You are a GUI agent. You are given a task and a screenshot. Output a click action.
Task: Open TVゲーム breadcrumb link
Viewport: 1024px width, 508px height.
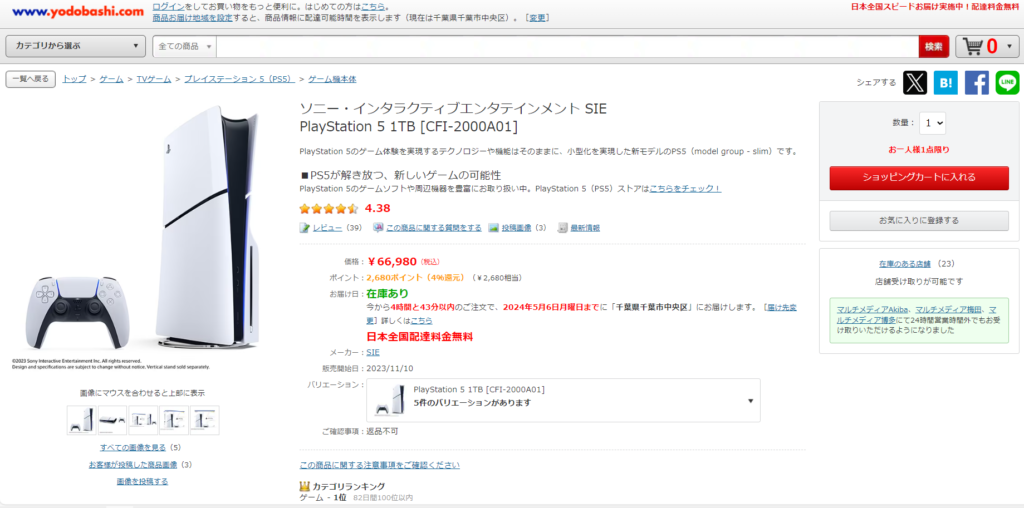[153, 79]
